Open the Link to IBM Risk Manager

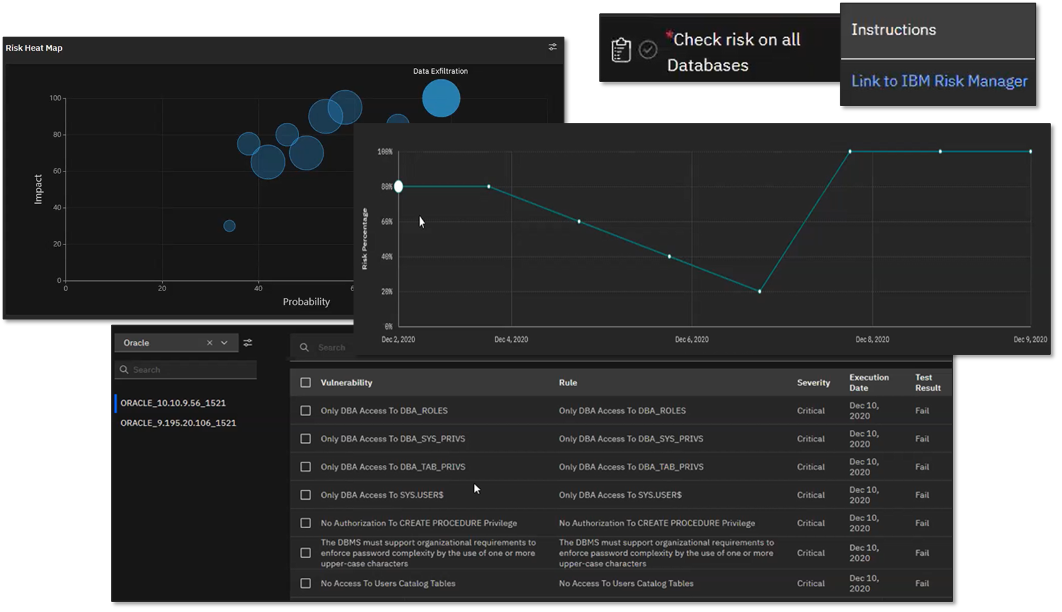click(x=939, y=81)
